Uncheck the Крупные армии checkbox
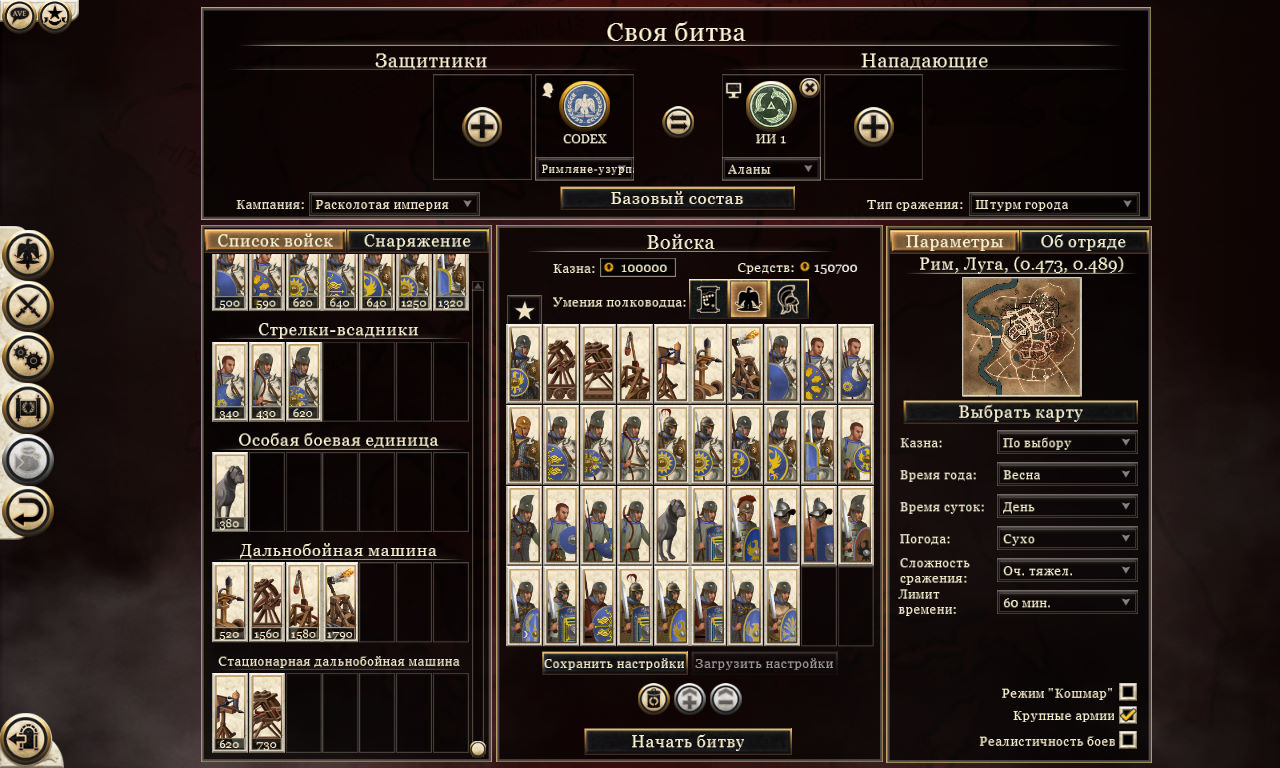Image resolution: width=1280 pixels, height=768 pixels. [1128, 715]
